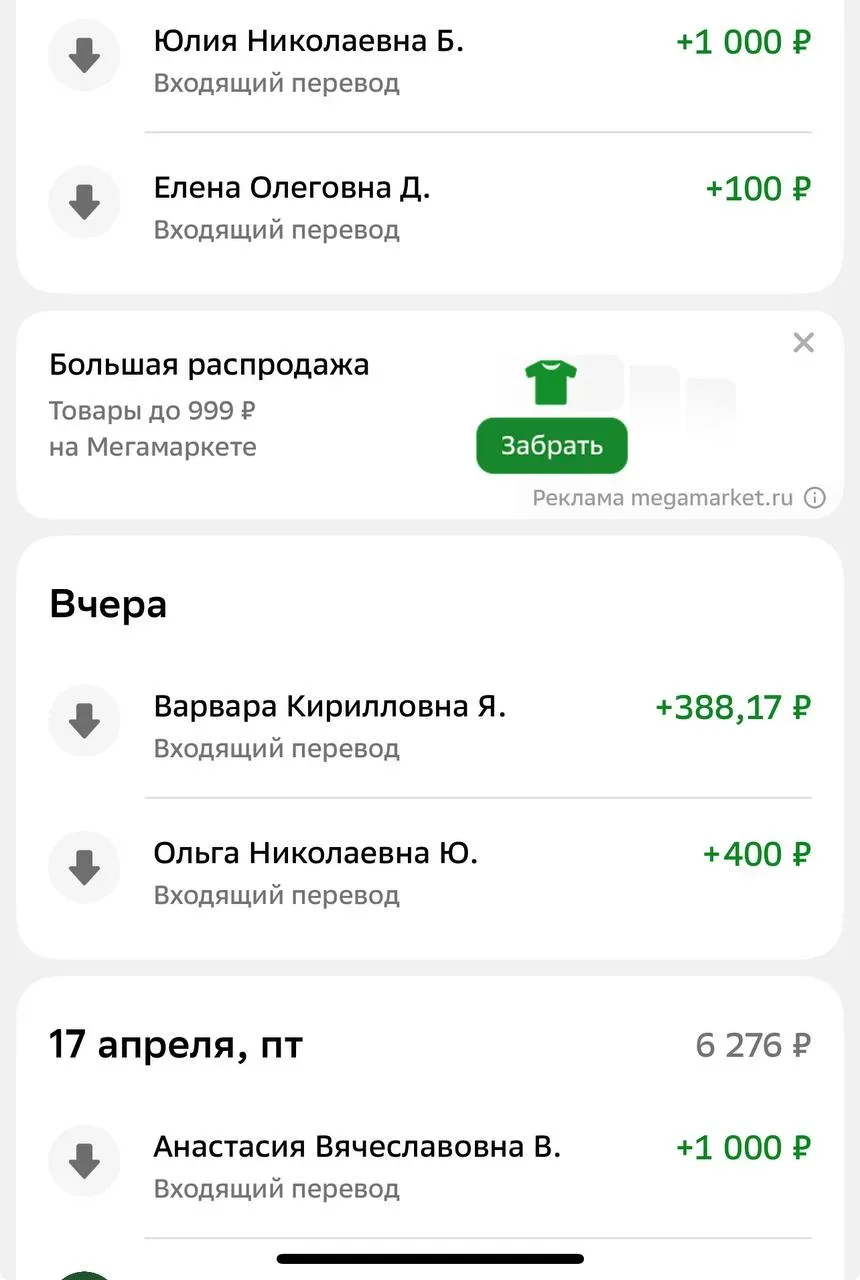Open the transfer from Юлия Николаевна Б.

(308, 42)
